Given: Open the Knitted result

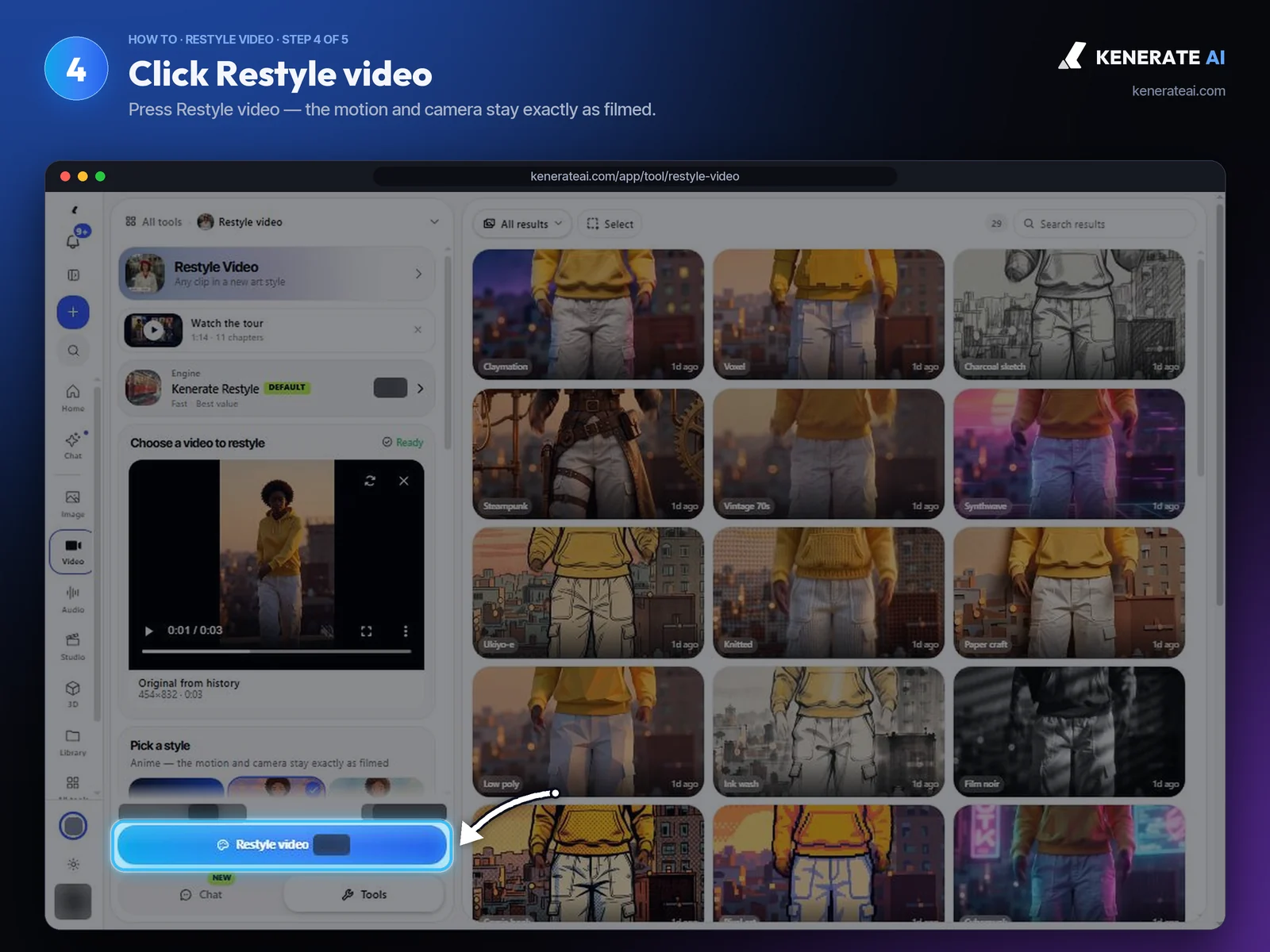Looking at the screenshot, I should tap(829, 593).
